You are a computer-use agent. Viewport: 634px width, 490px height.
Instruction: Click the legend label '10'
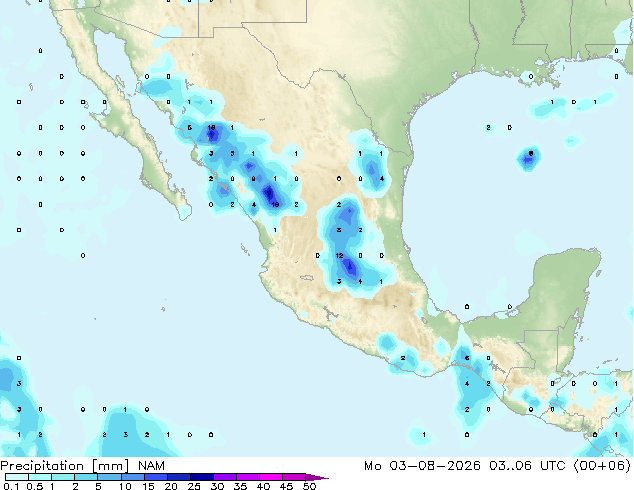125,486
